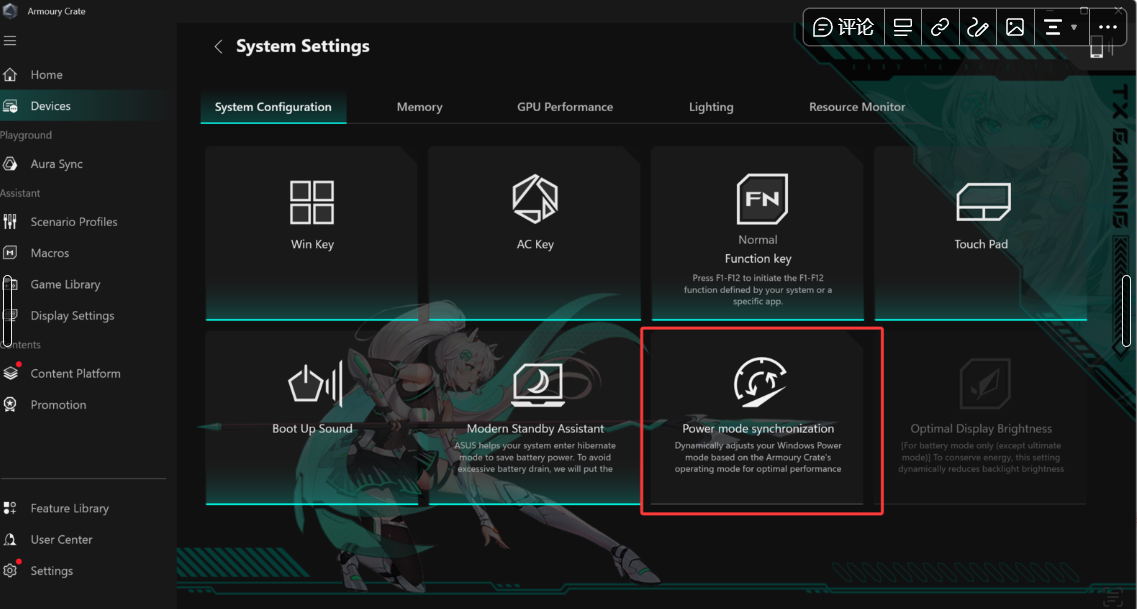Click the User Center bell icon
1137x609 pixels.
pos(9,539)
